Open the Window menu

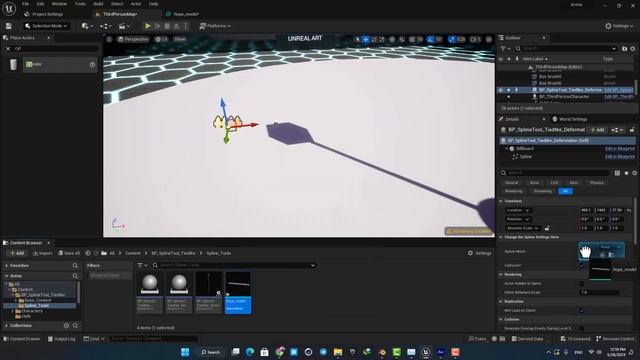click(59, 4)
